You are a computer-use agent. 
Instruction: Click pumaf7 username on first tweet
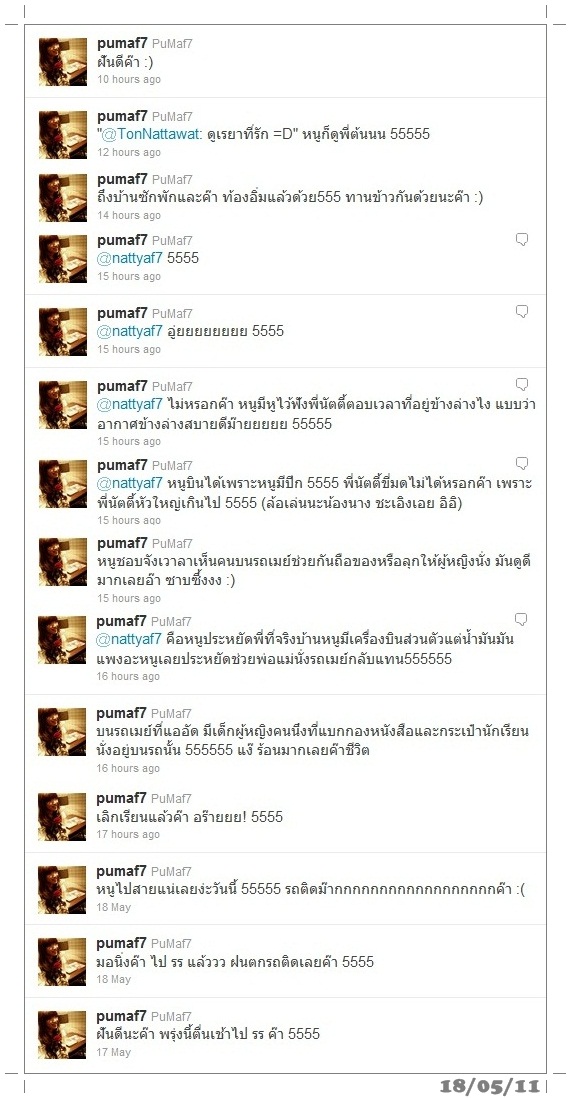(122, 43)
